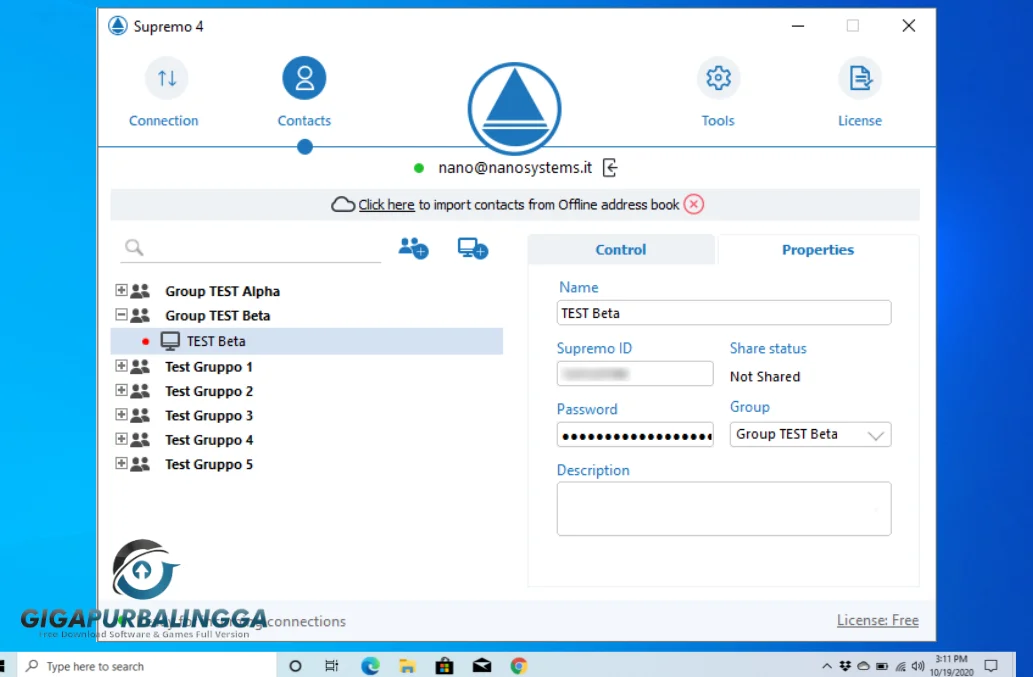The width and height of the screenshot is (1033, 677).
Task: Open Cortana circle on the taskbar
Action: tap(295, 666)
